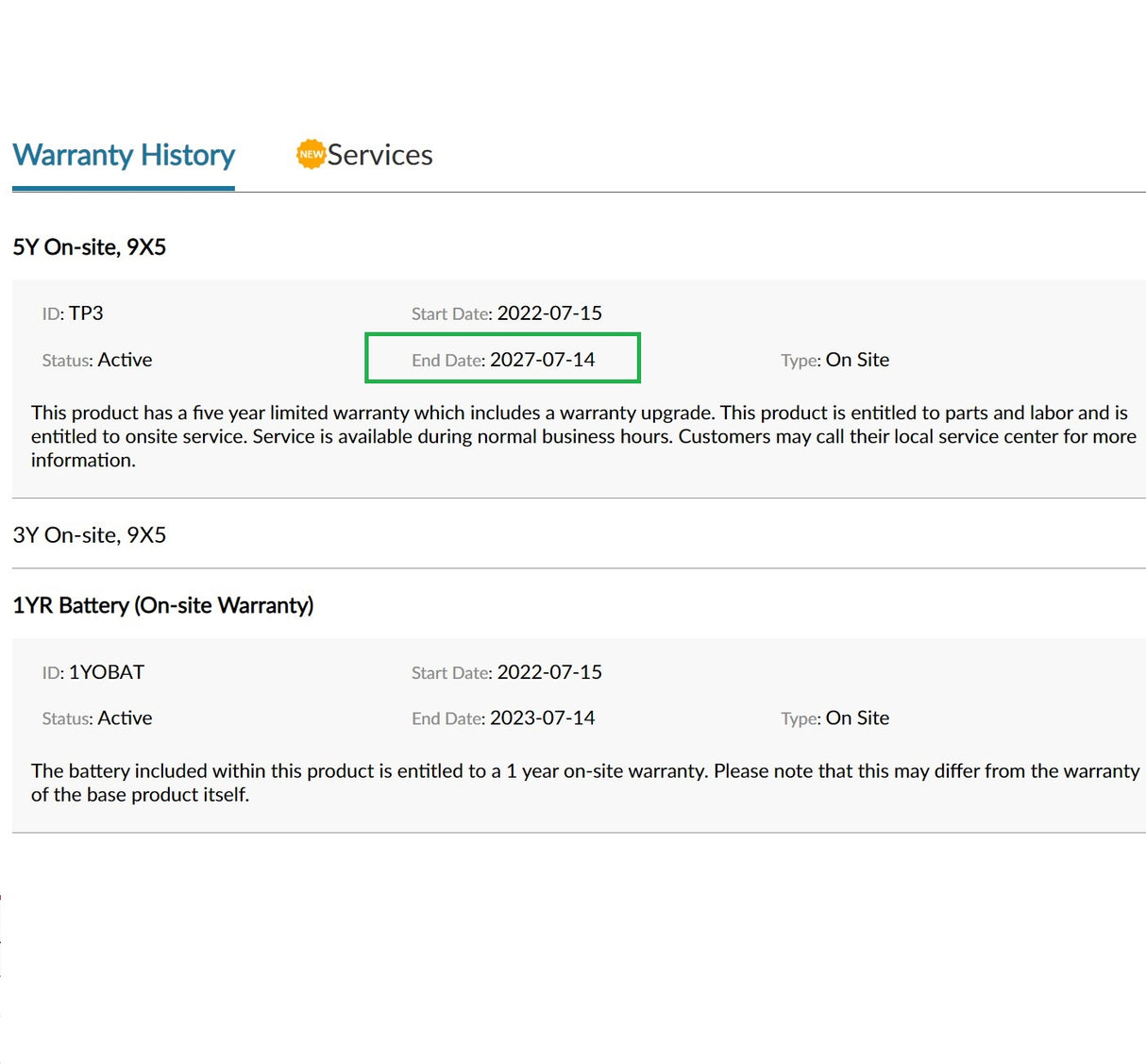
Task: Click the highlighted End Date 2027-07-14
Action: point(542,360)
